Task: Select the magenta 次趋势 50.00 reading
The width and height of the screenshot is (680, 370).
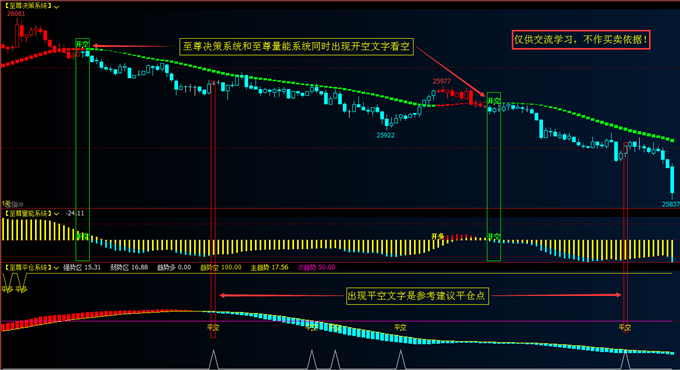Action: 316,268
